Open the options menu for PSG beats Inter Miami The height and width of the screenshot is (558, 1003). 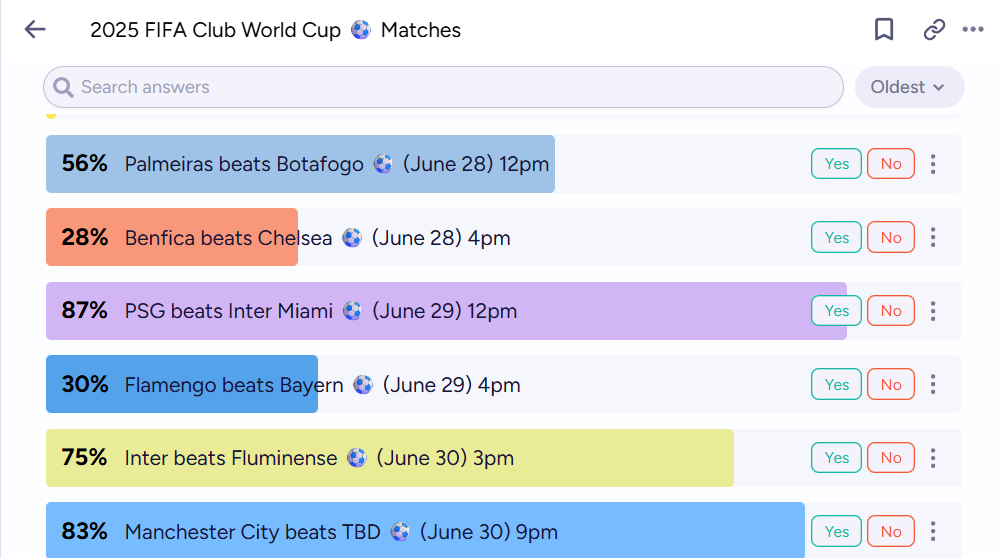click(x=933, y=311)
